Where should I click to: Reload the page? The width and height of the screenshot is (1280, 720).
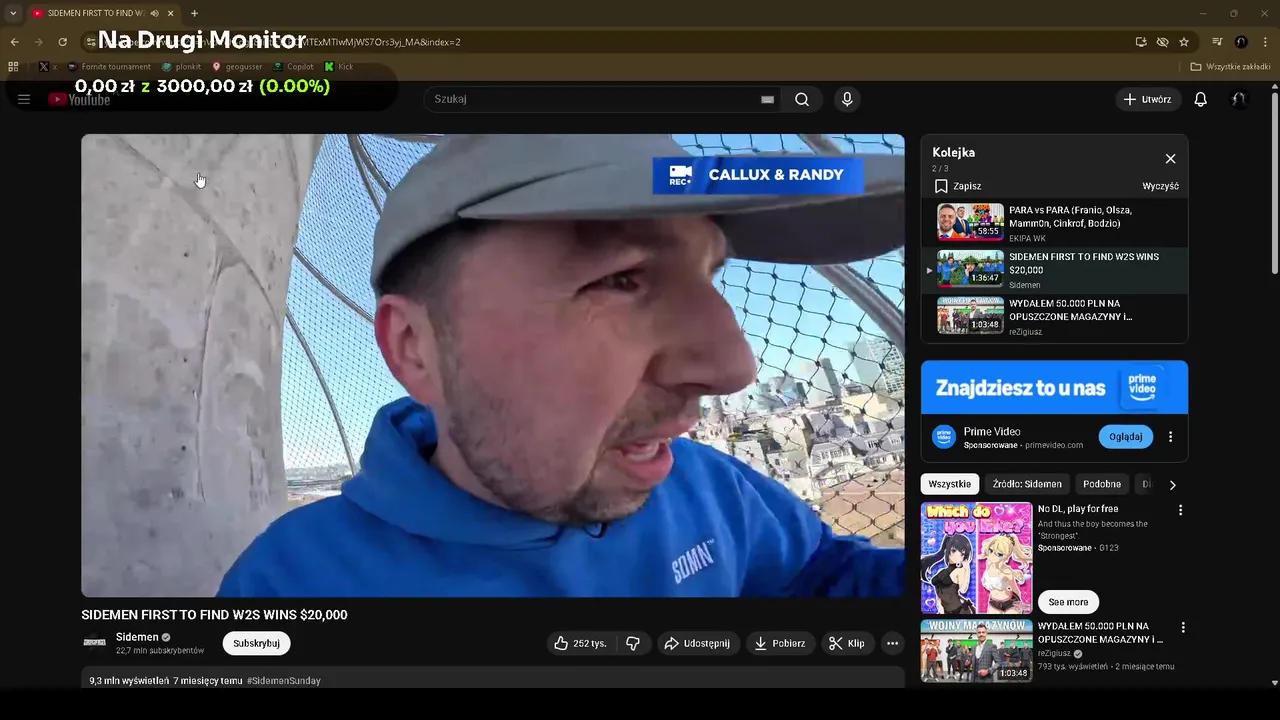(62, 42)
